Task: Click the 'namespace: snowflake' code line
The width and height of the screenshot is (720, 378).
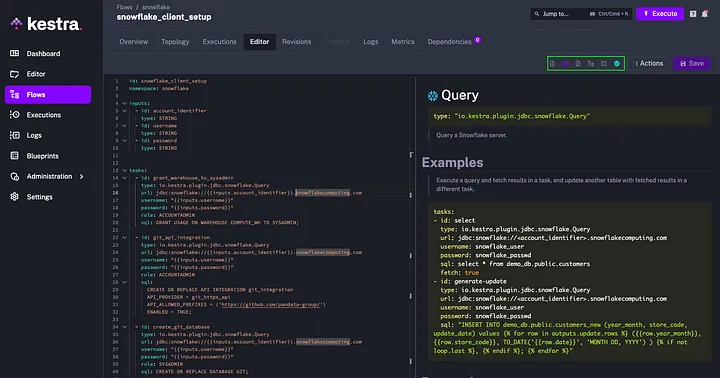Action: click(x=159, y=88)
